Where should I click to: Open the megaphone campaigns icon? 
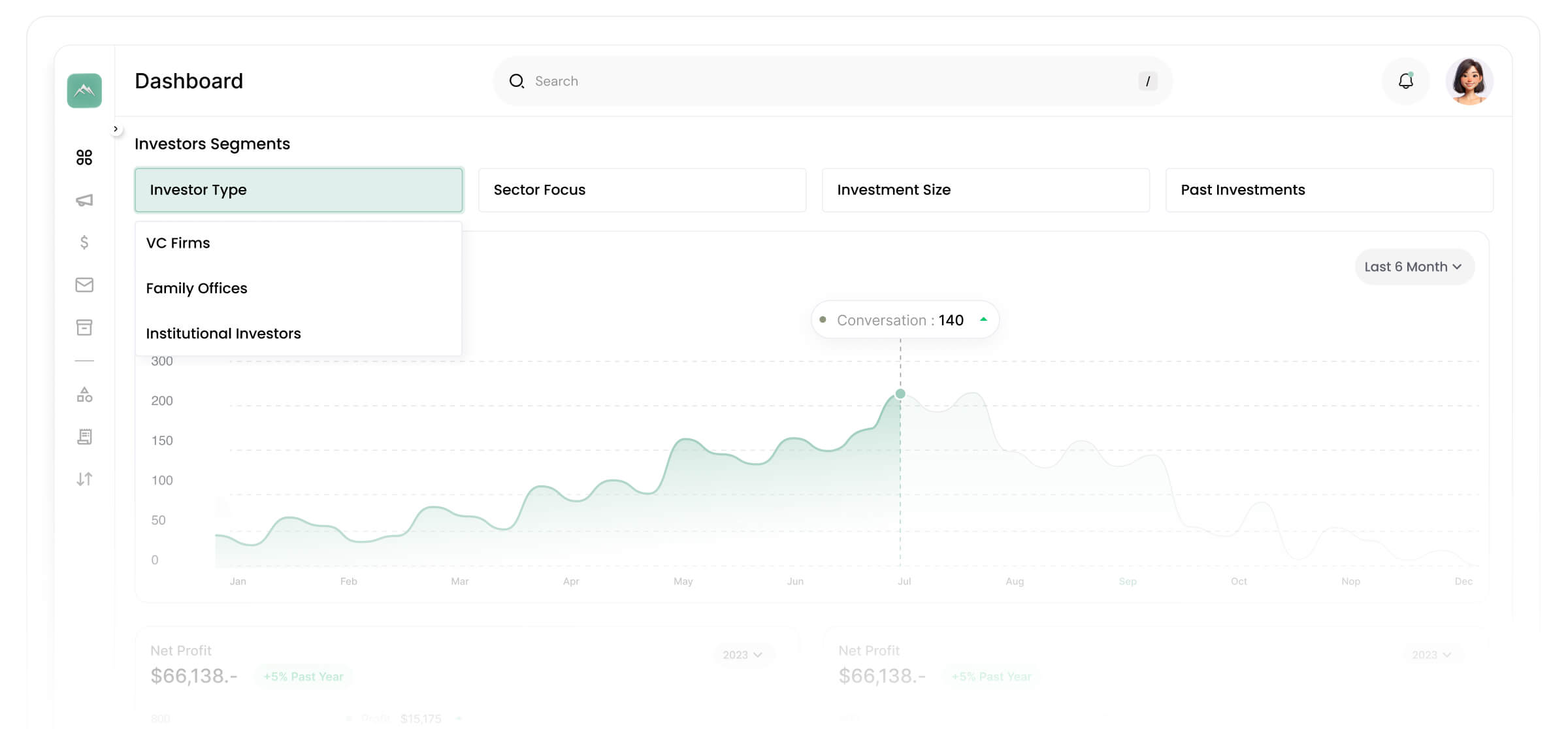coord(84,200)
